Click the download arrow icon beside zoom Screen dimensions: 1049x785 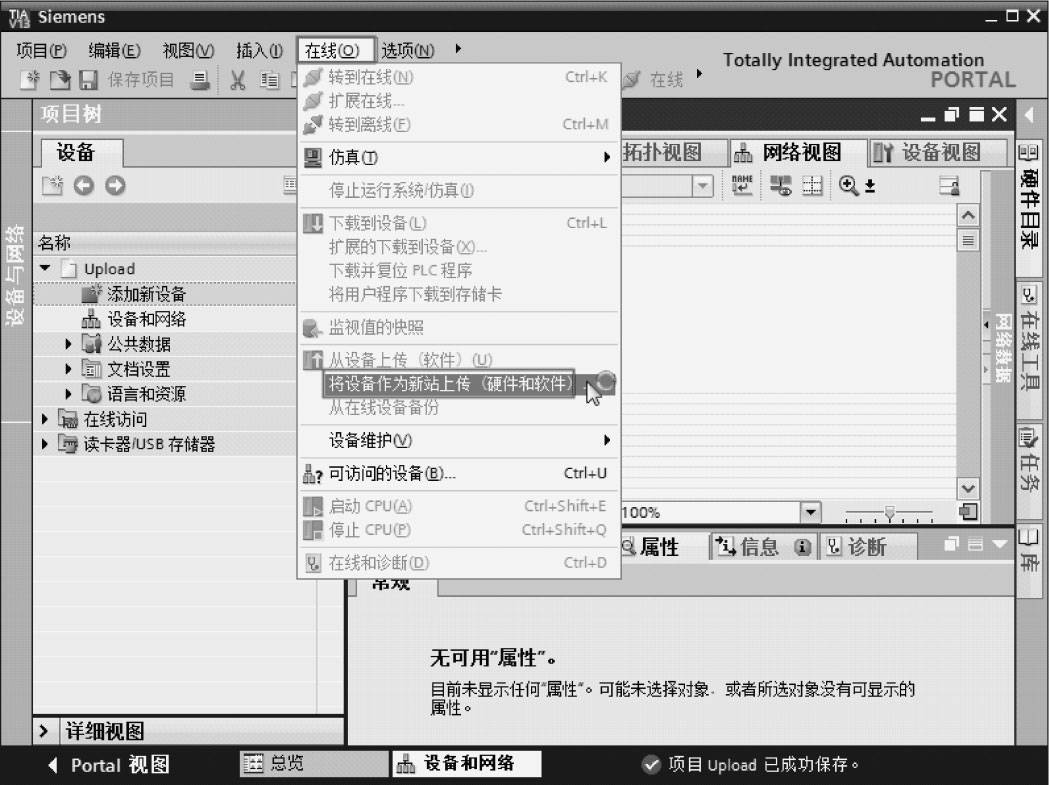870,185
